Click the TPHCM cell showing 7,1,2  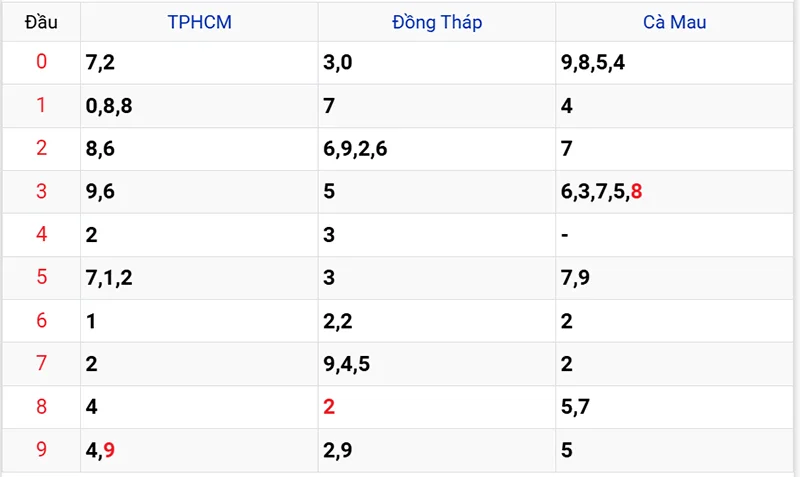[109, 278]
